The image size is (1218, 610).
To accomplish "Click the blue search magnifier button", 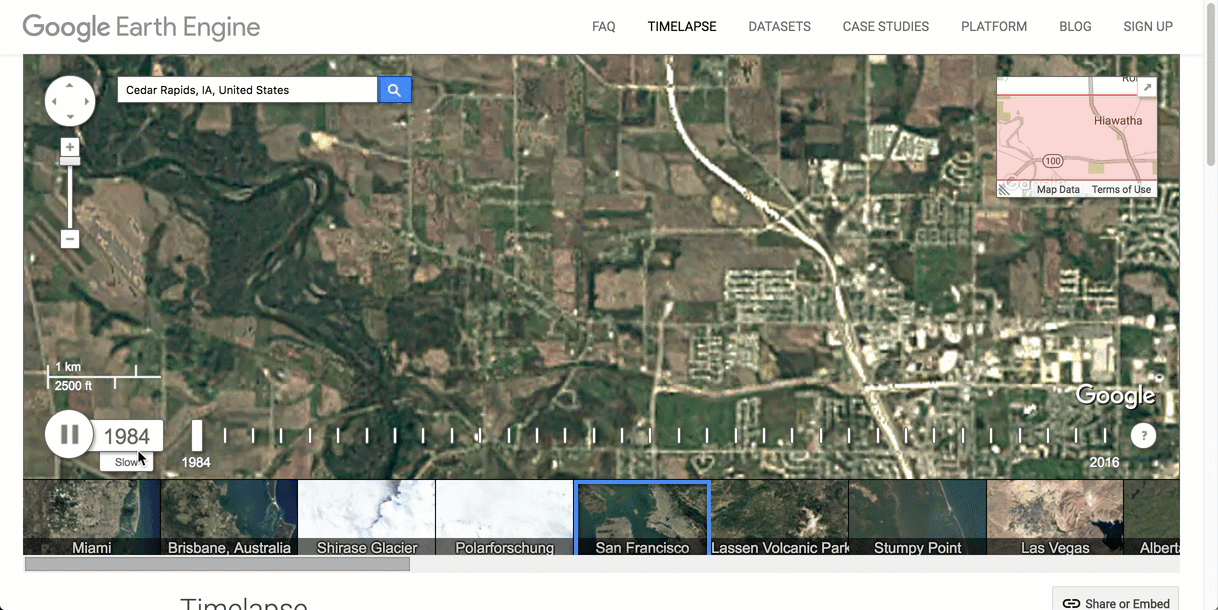I will (x=394, y=90).
